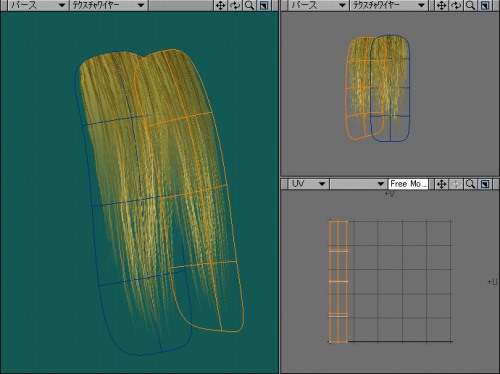Open テクスチャワイヤー render mode dropdown in left viewport
Image resolution: width=500 pixels, height=374 pixels.
(108, 5)
